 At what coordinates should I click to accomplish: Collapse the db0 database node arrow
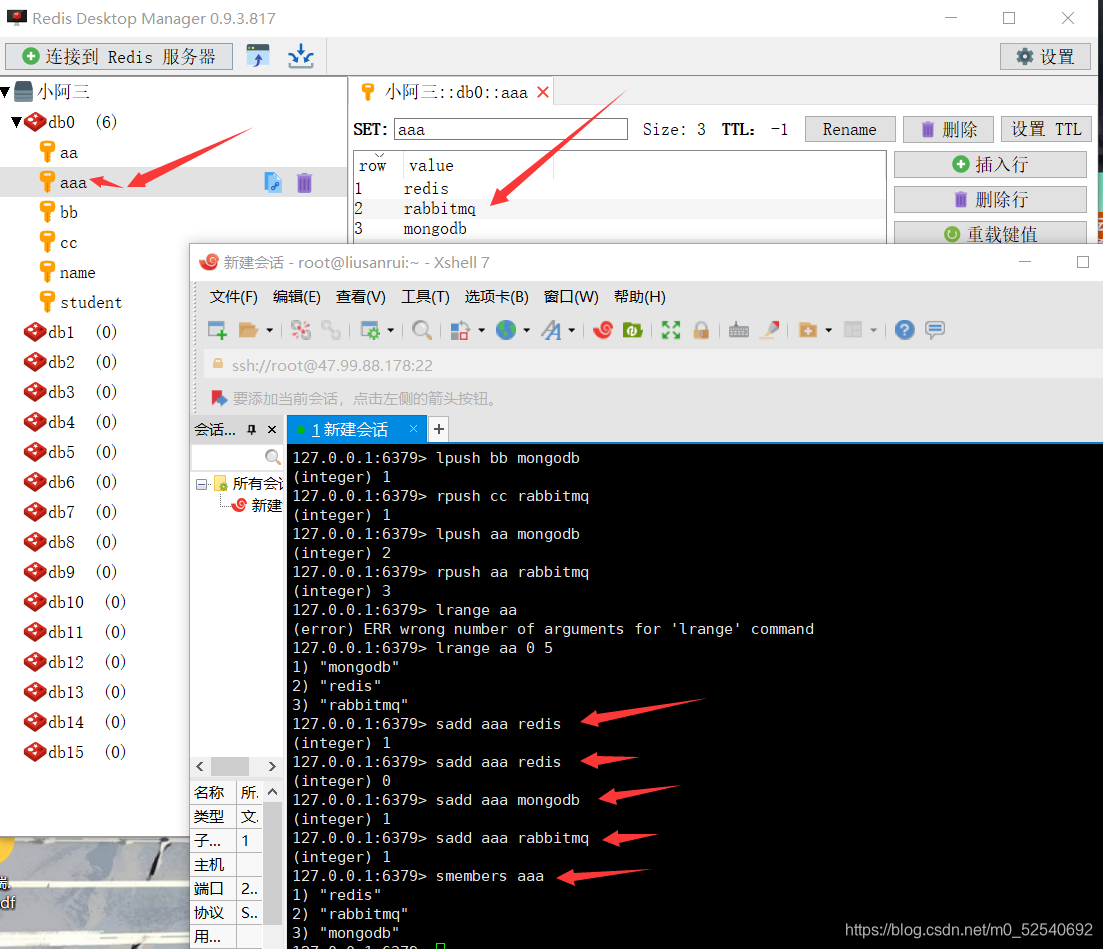[x=17, y=122]
